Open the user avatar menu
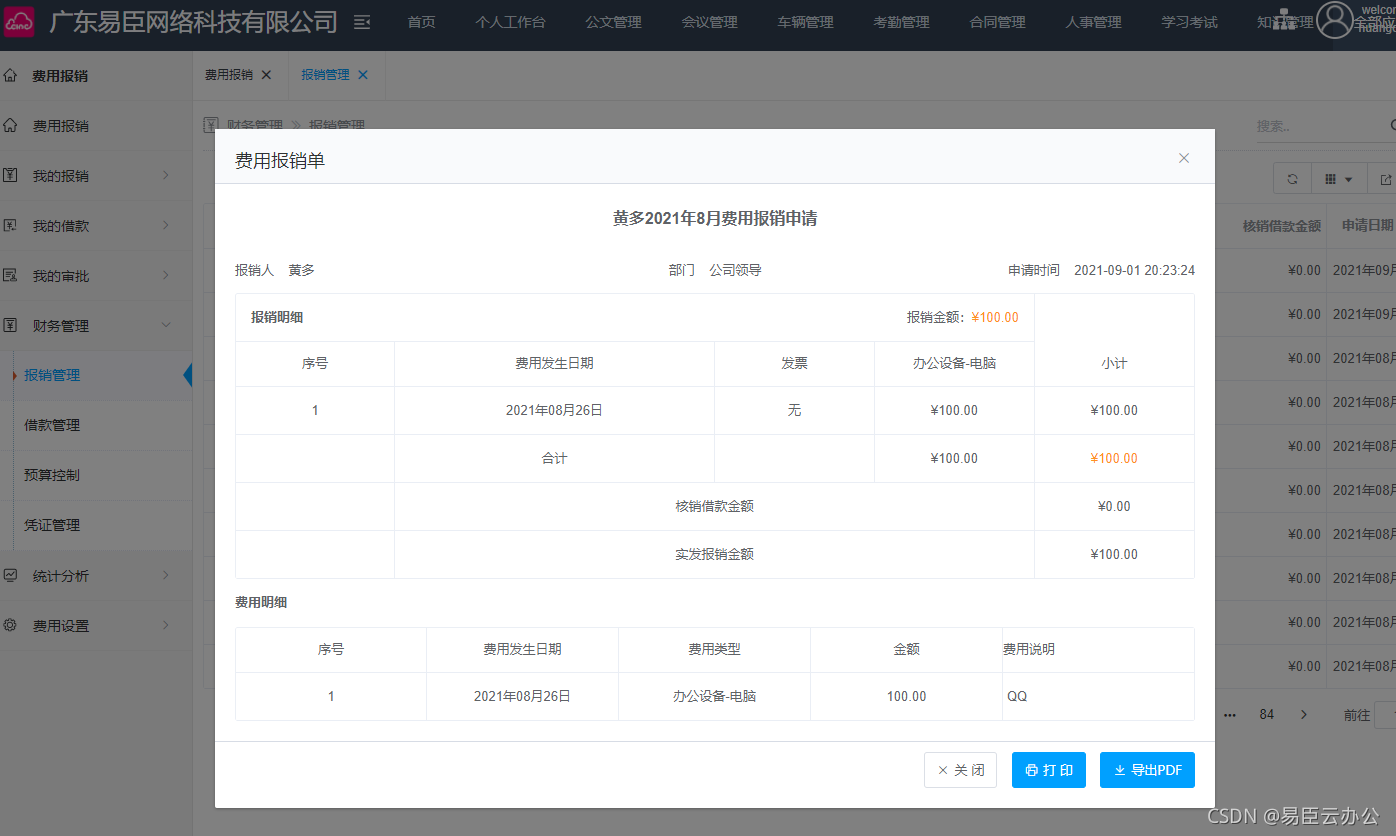The image size is (1396, 836). 1335,22
